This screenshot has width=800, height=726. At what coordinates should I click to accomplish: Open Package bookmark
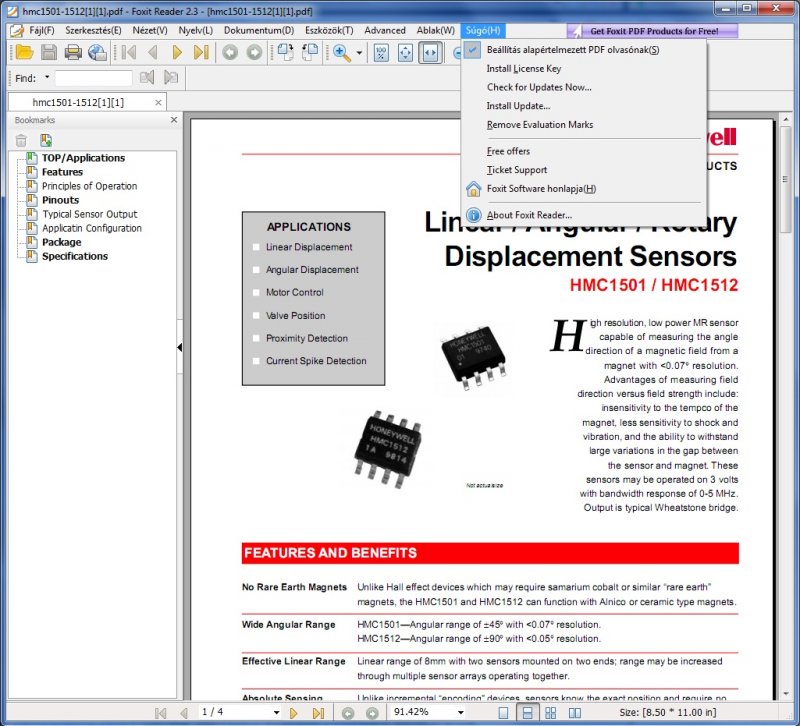tap(62, 242)
